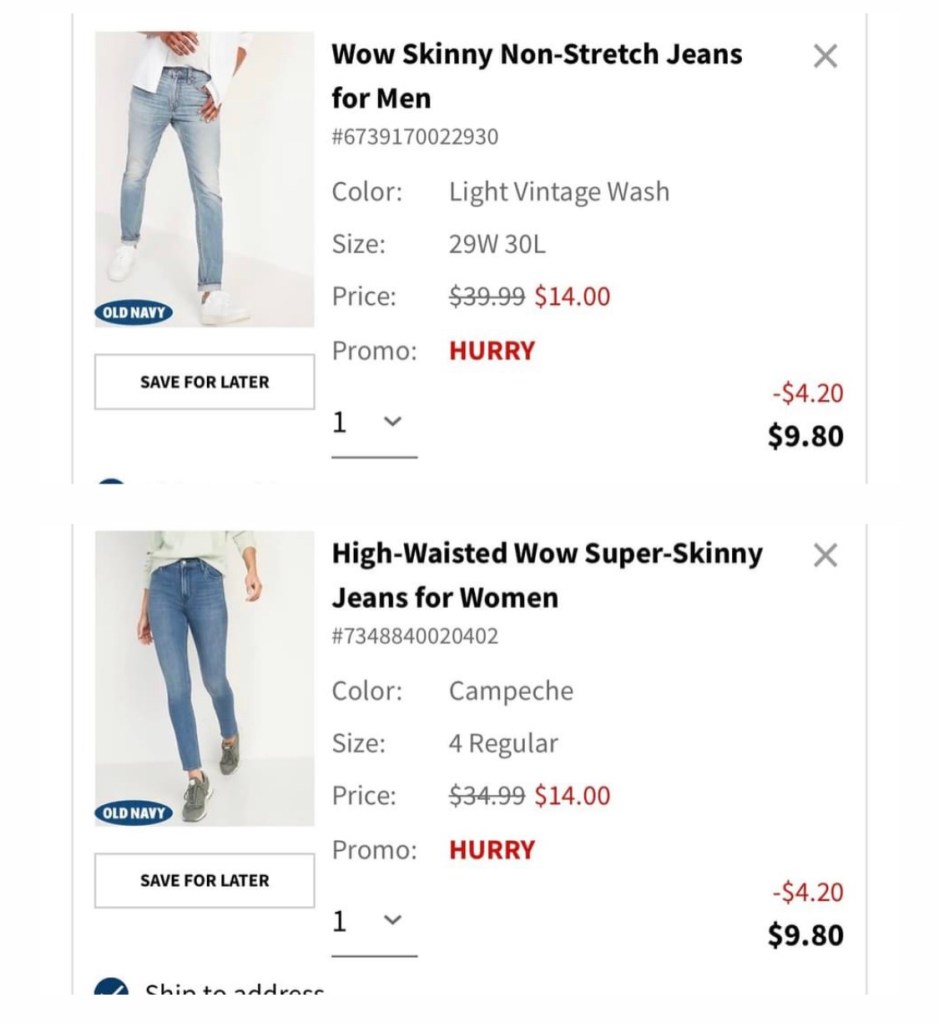Click the Light Vintage Wash color value
The width and height of the screenshot is (939, 1023).
(x=559, y=192)
